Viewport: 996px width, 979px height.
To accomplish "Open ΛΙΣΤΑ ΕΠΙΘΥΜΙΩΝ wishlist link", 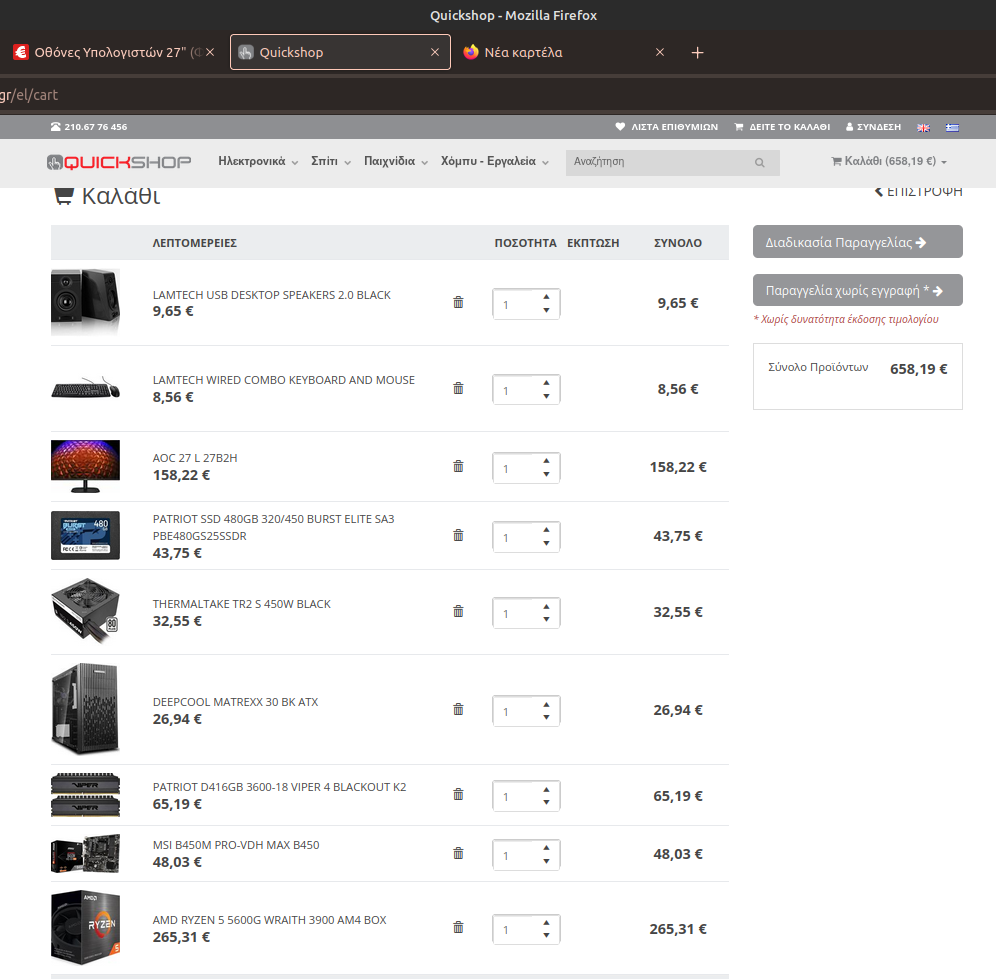I will 666,127.
